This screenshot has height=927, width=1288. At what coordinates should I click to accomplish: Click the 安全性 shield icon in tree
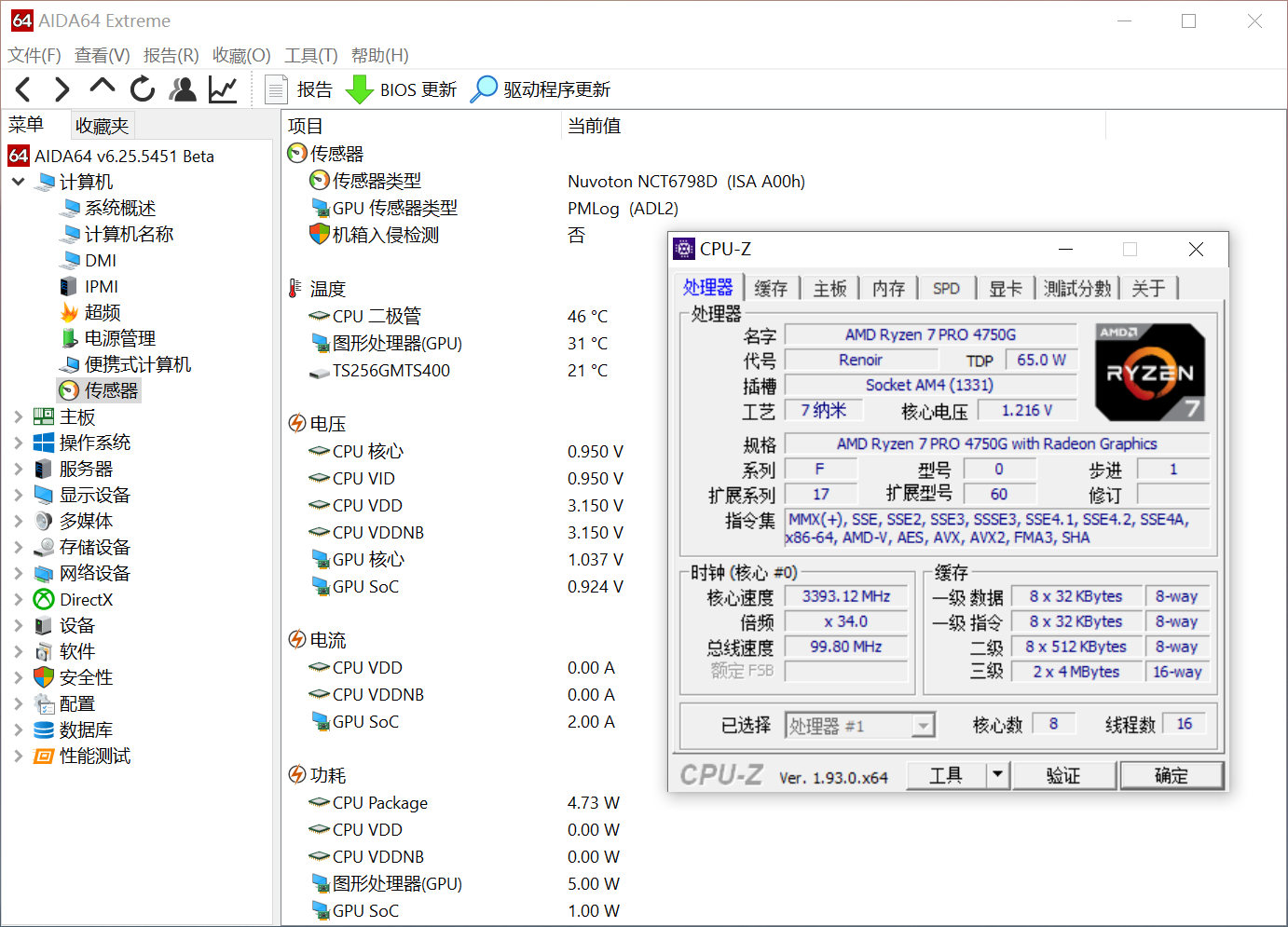tap(44, 677)
